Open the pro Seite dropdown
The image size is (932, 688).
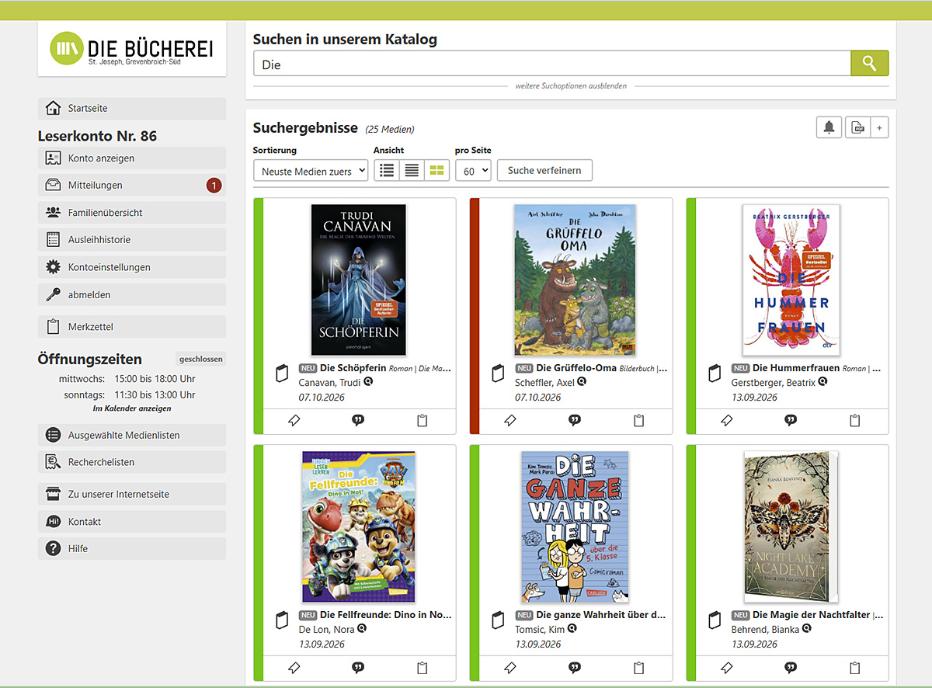(x=473, y=171)
